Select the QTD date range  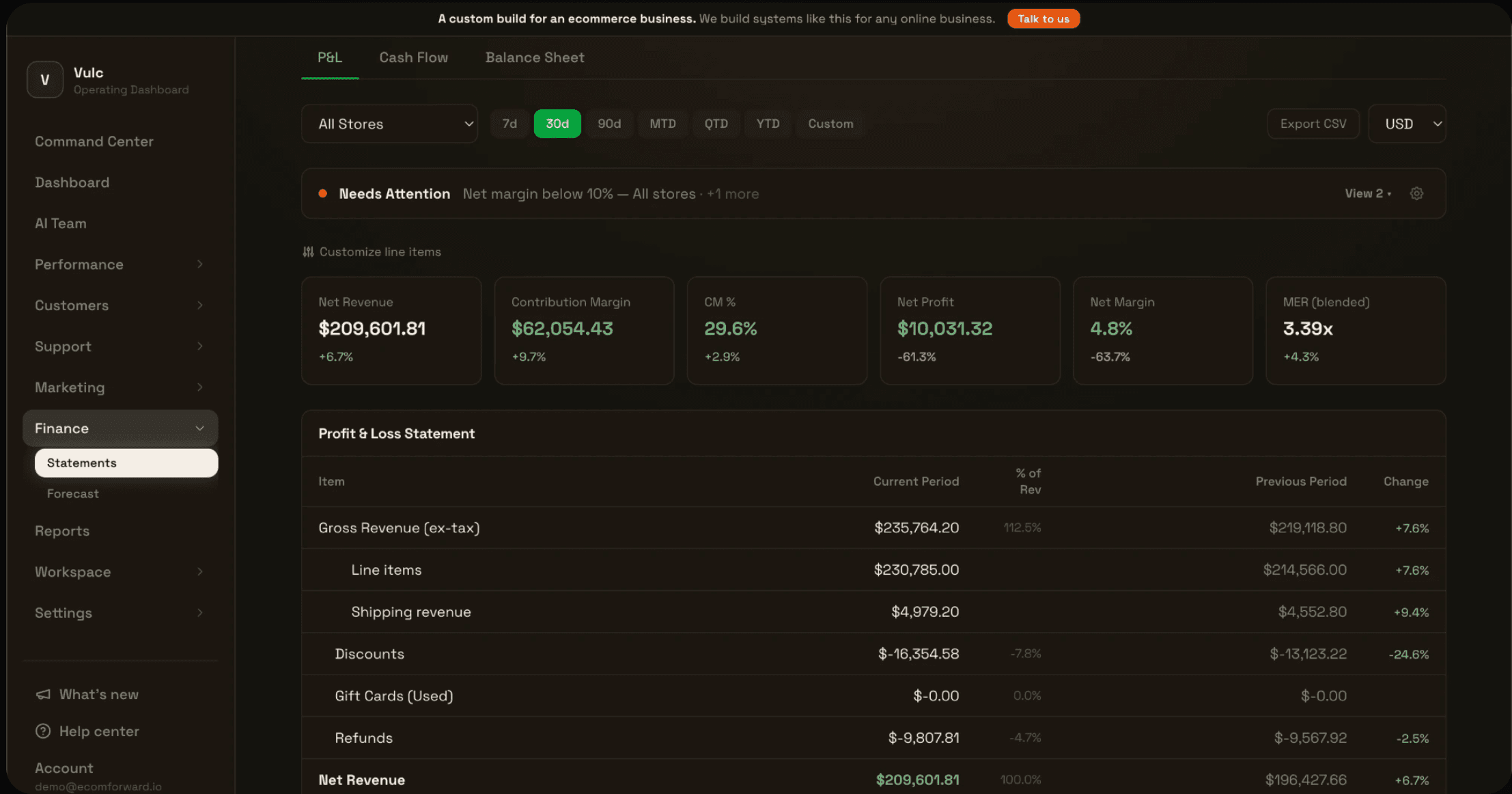pyautogui.click(x=716, y=124)
